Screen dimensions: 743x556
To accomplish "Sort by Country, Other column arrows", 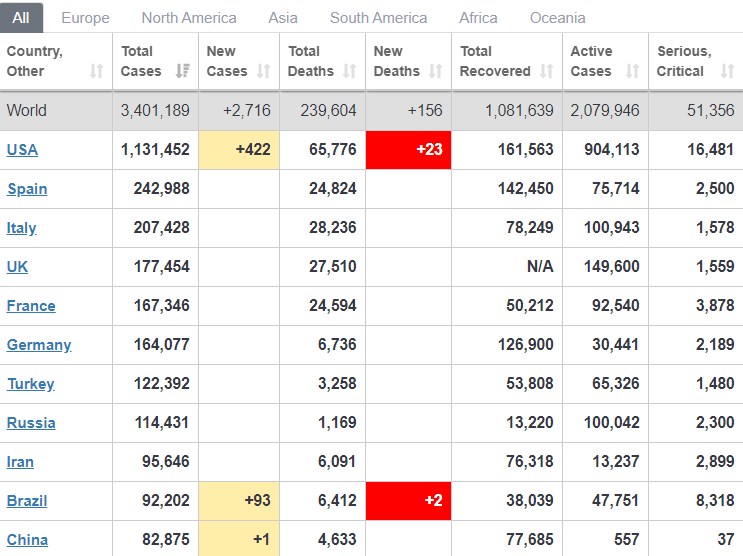I will (x=96, y=71).
